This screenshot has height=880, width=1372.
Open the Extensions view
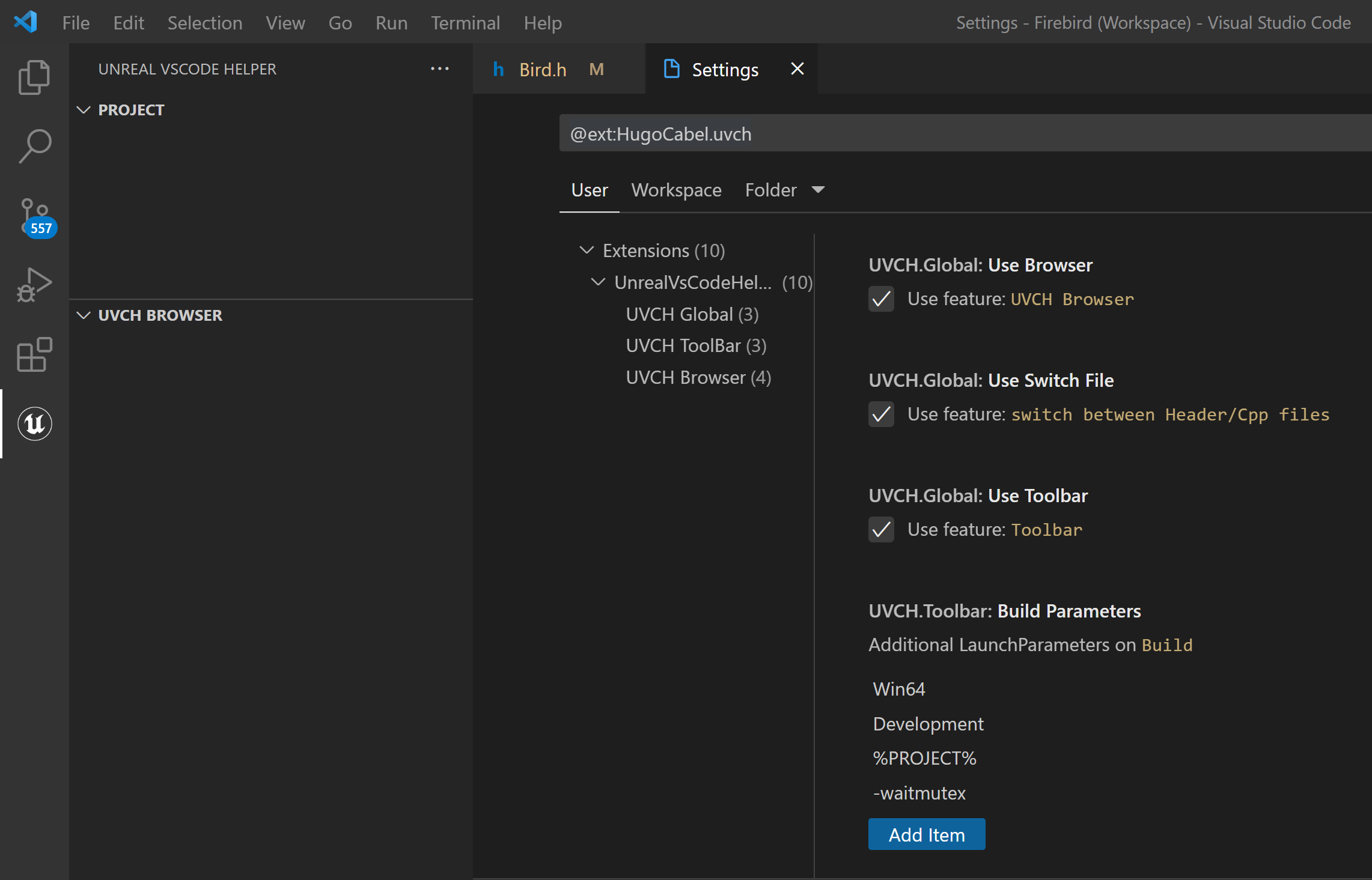click(34, 354)
